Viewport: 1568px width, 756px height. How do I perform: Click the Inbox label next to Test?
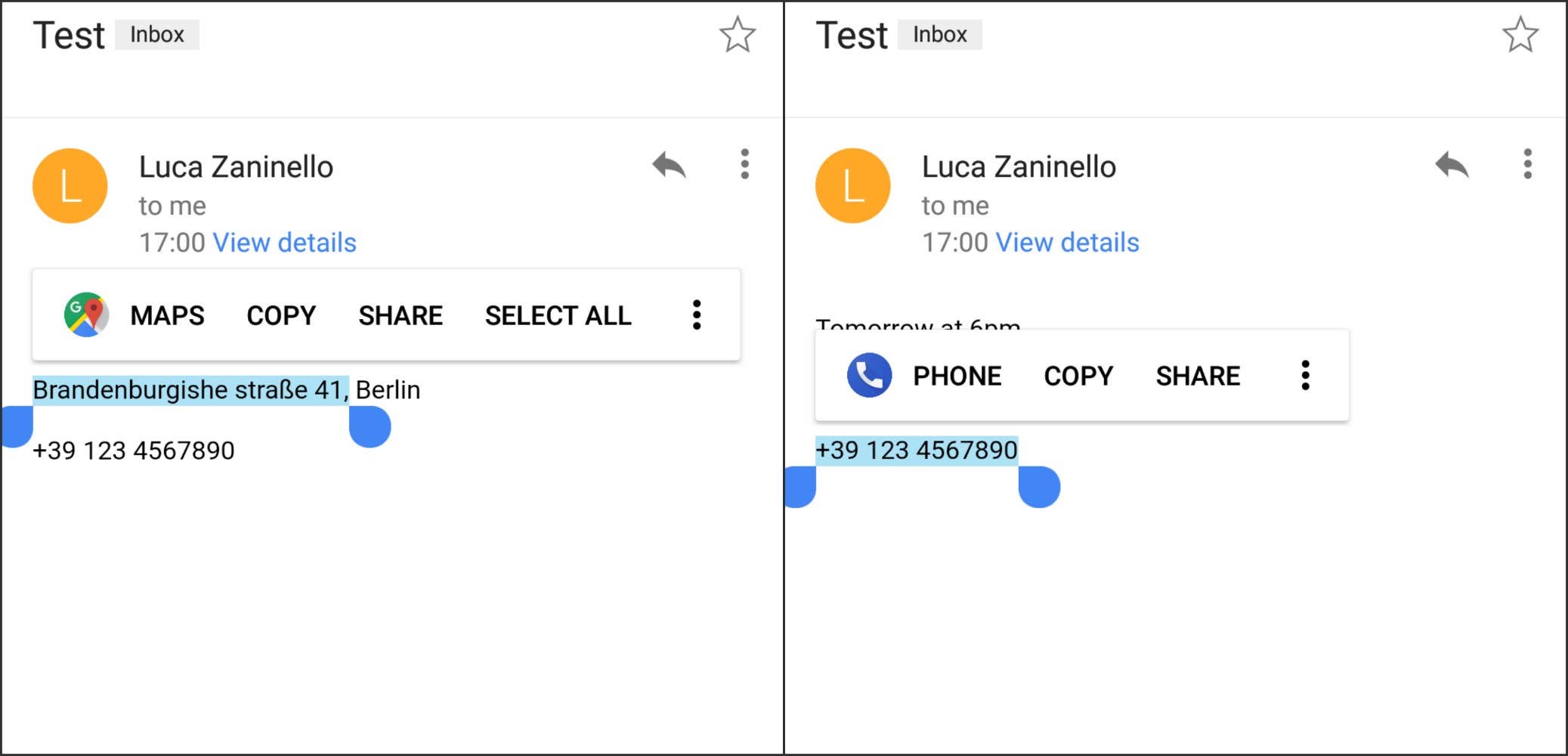pyautogui.click(x=156, y=34)
